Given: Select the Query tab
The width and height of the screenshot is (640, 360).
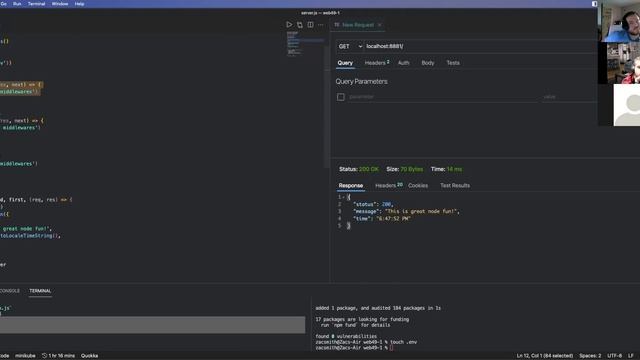Looking at the screenshot, I should 345,63.
